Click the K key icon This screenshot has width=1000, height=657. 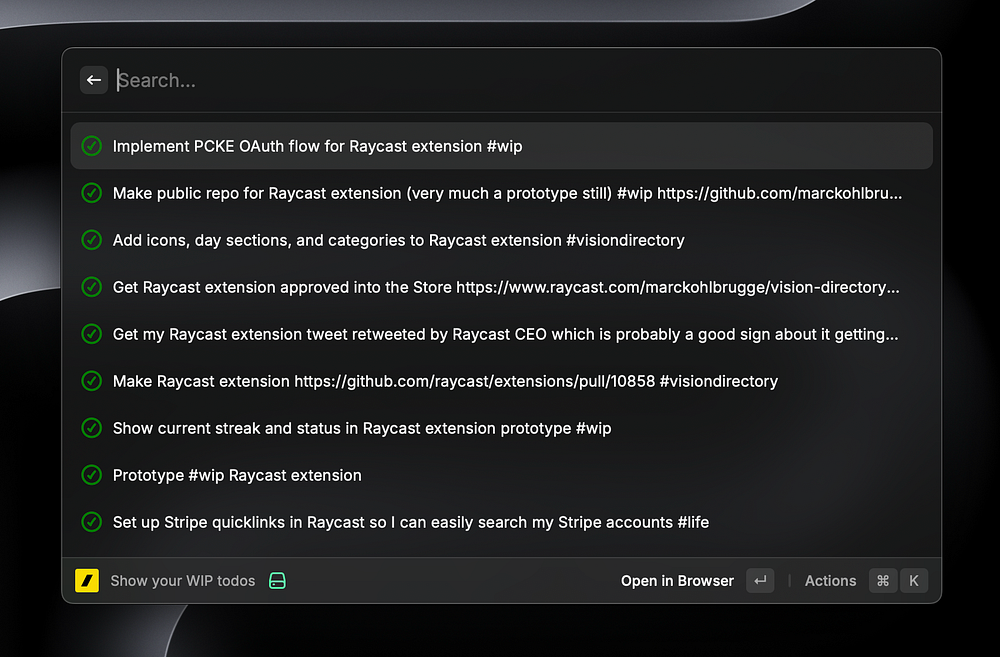(x=913, y=581)
